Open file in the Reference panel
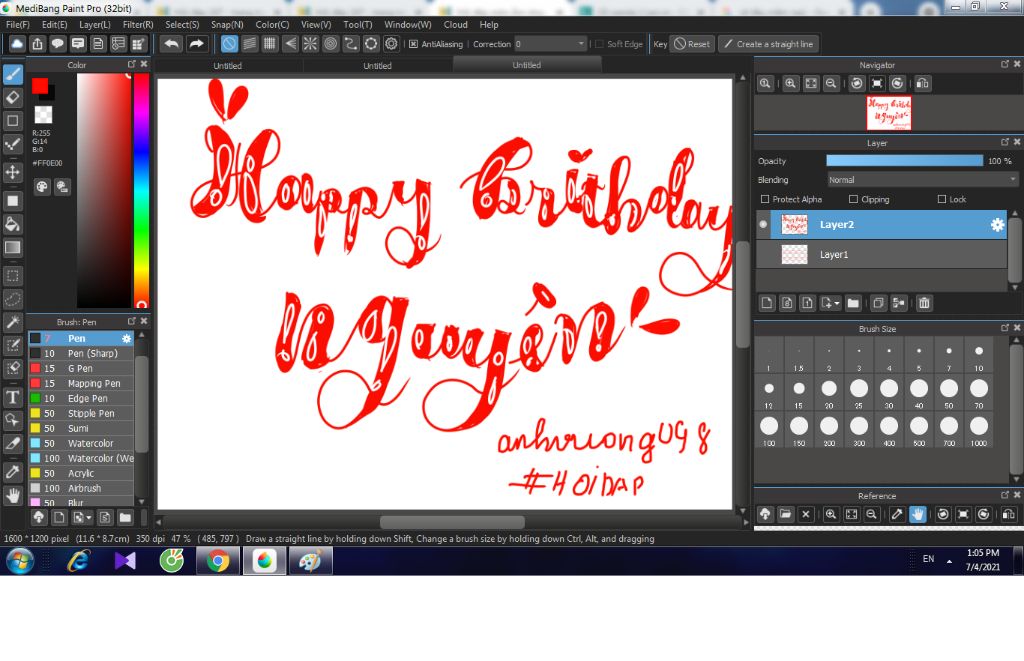Screen dimensions: 1024x661 [x=785, y=515]
